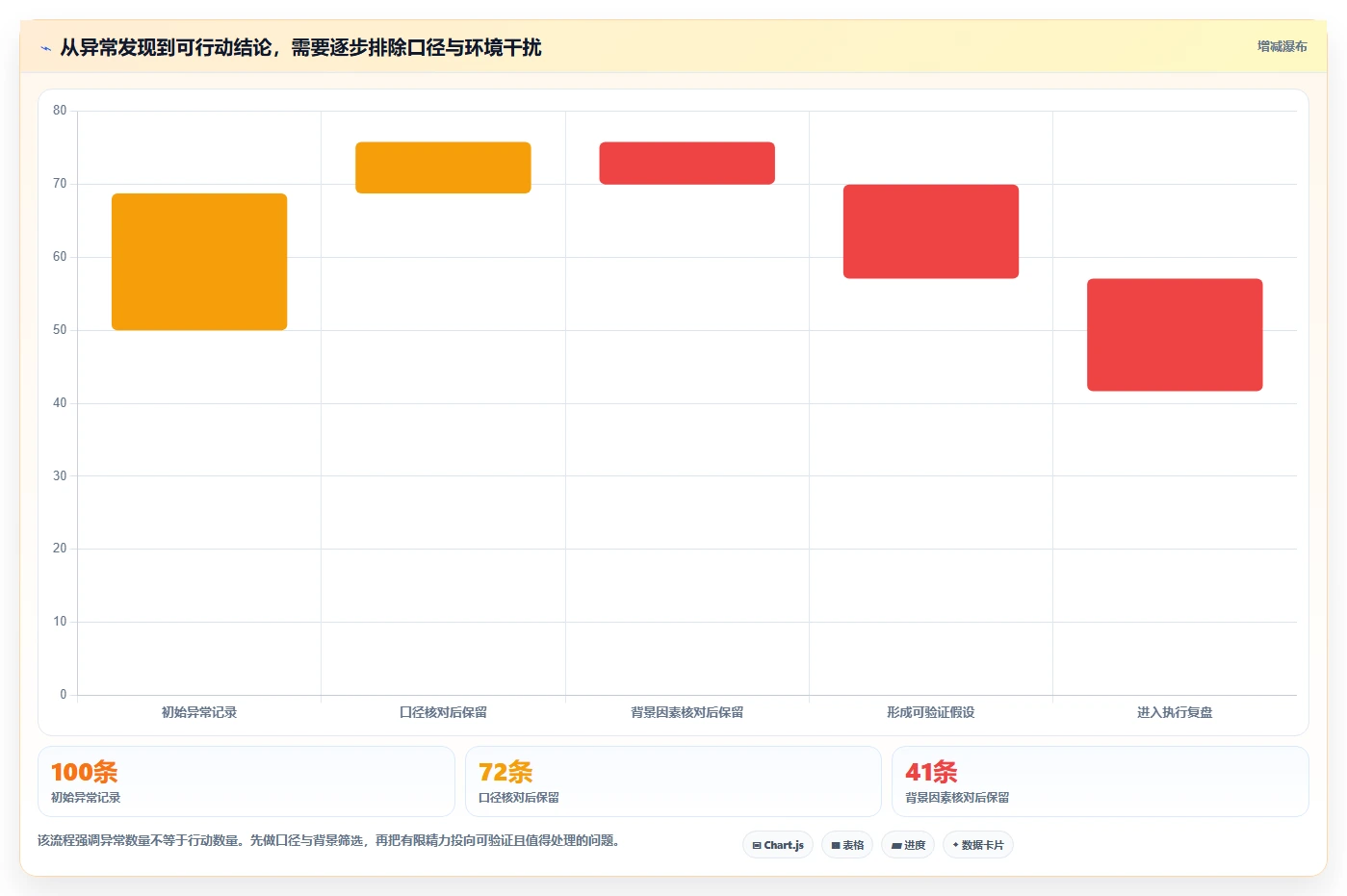The image size is (1347, 896).
Task: Click the footer note starting 该流程强调异常数量
Action: pos(331,840)
